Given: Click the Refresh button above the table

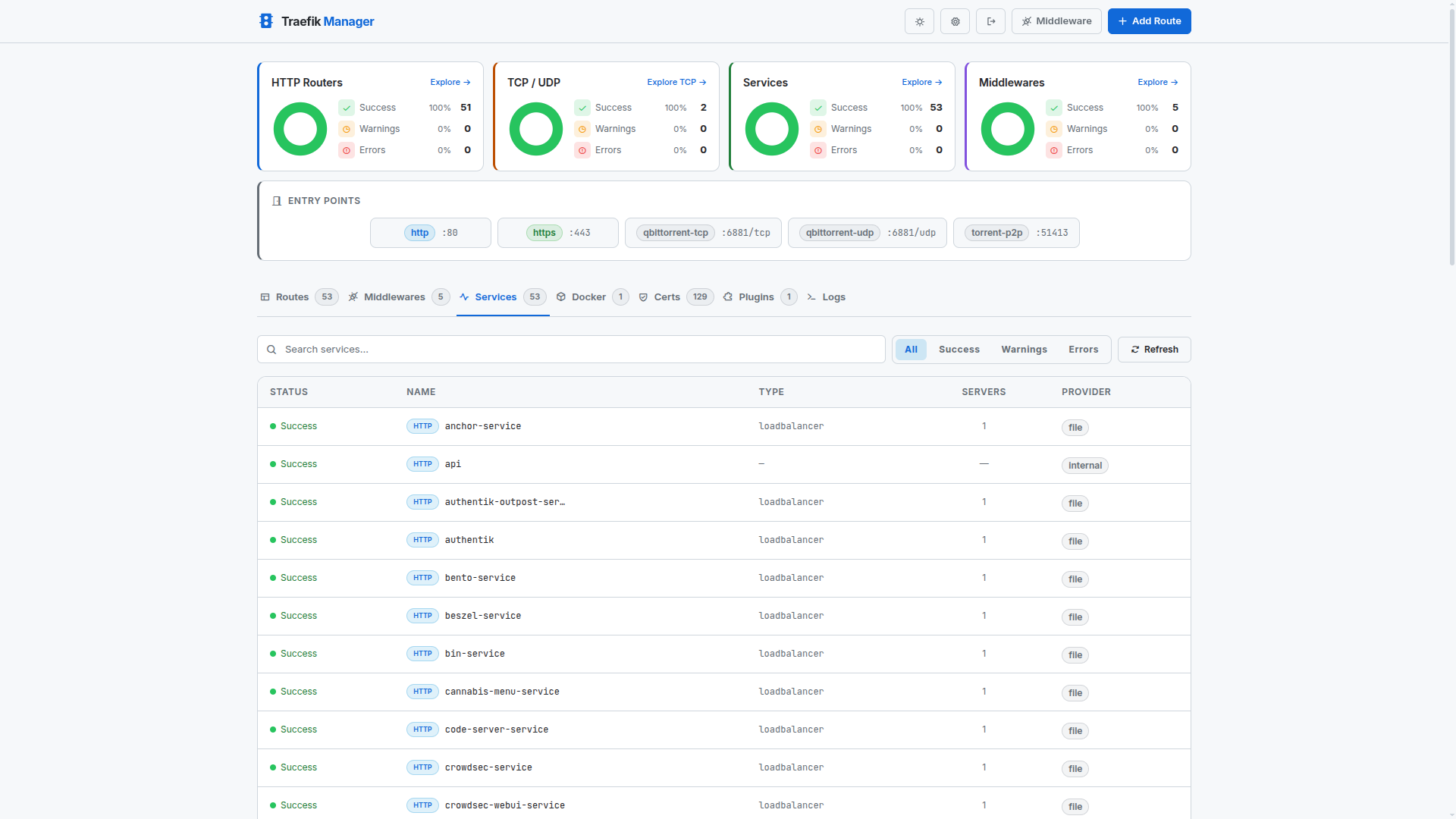Looking at the screenshot, I should [x=1153, y=349].
